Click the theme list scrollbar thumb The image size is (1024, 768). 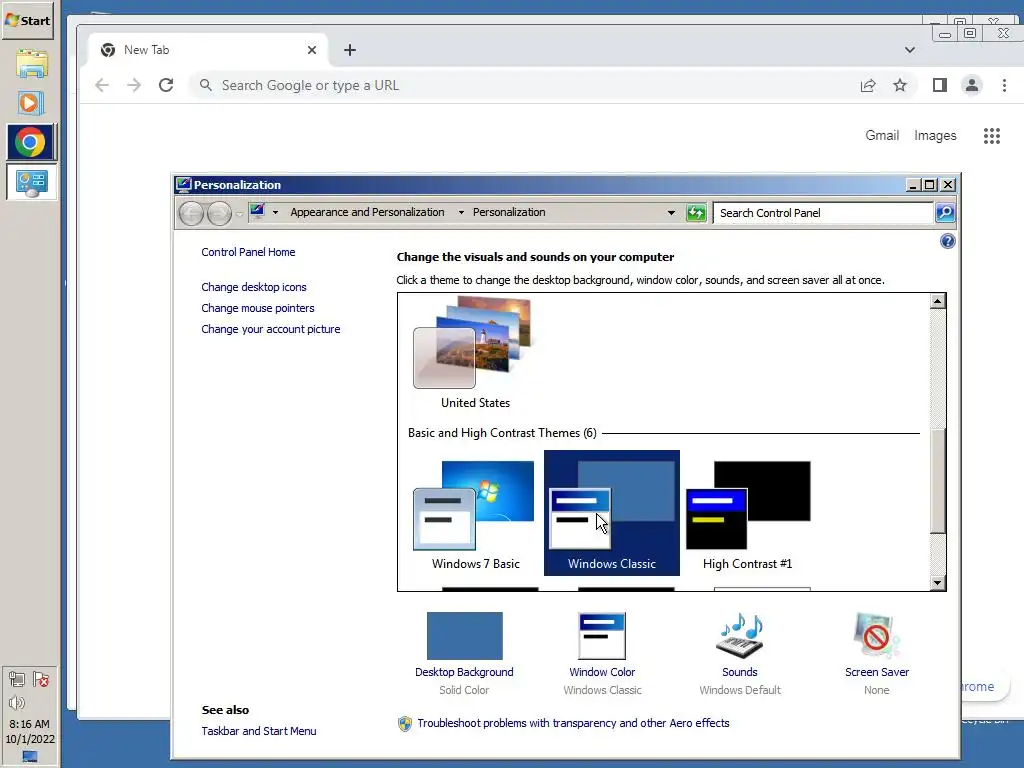(938, 481)
